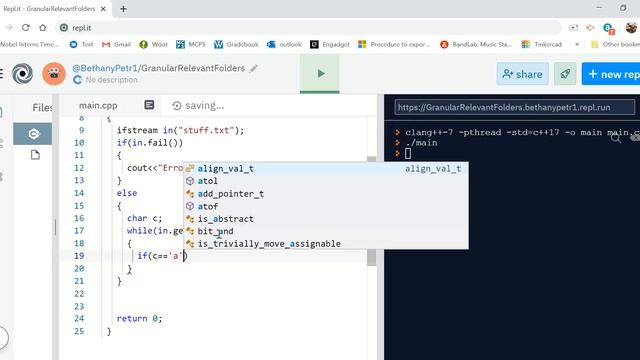Choose bit_and from autocomplete list

(x=326, y=231)
